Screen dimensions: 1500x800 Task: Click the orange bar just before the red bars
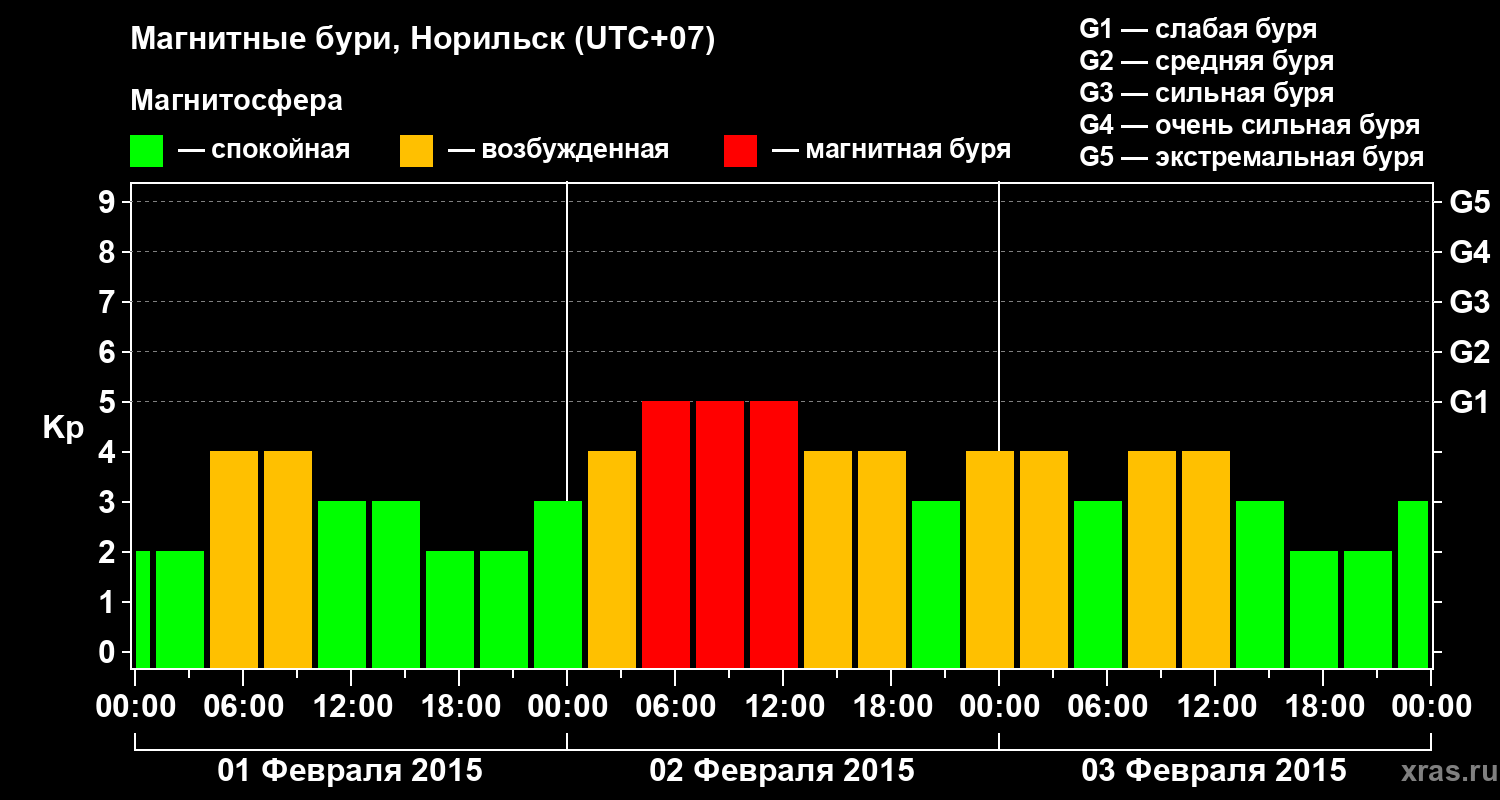[612, 559]
